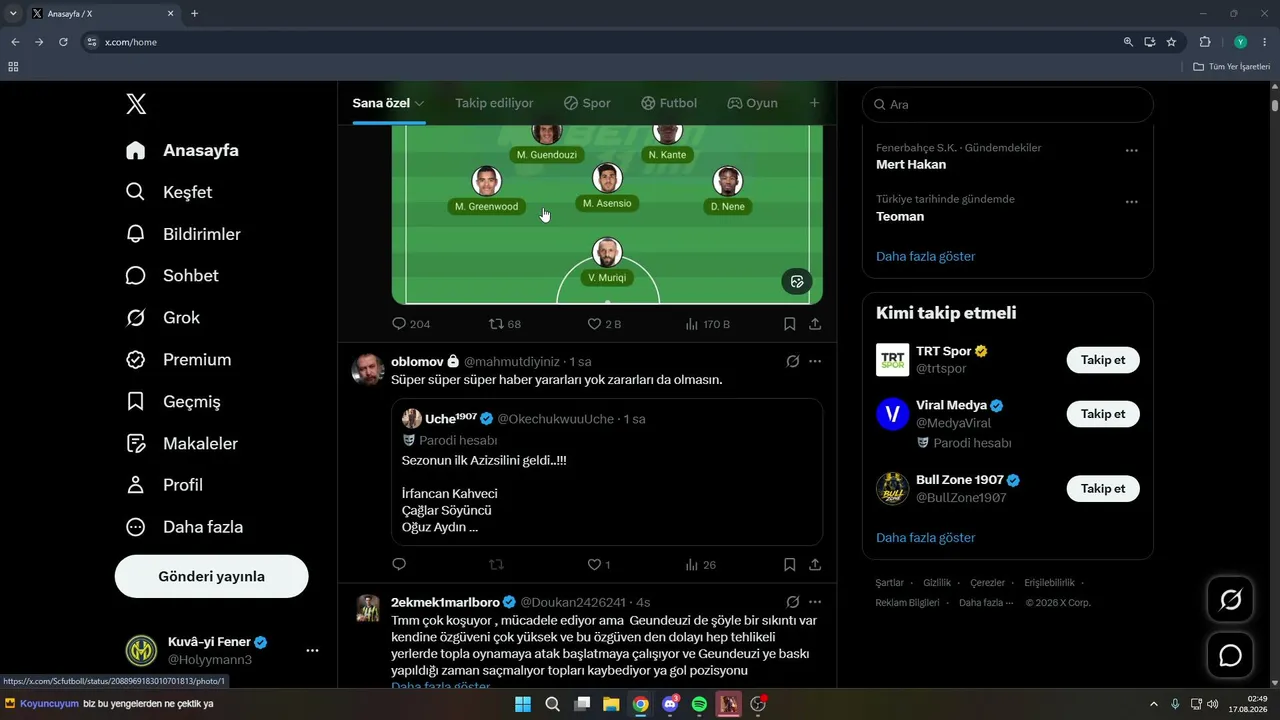The height and width of the screenshot is (720, 1280).
Task: Share the lineup image post
Action: click(x=815, y=324)
